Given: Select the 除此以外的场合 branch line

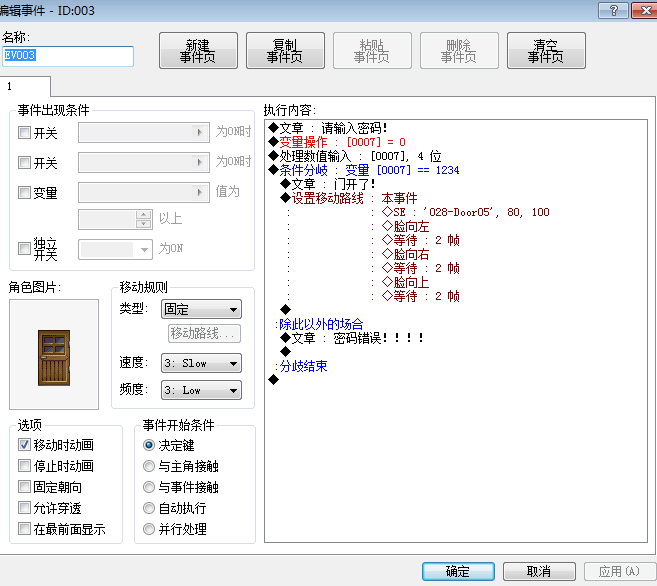Looking at the screenshot, I should 321,324.
